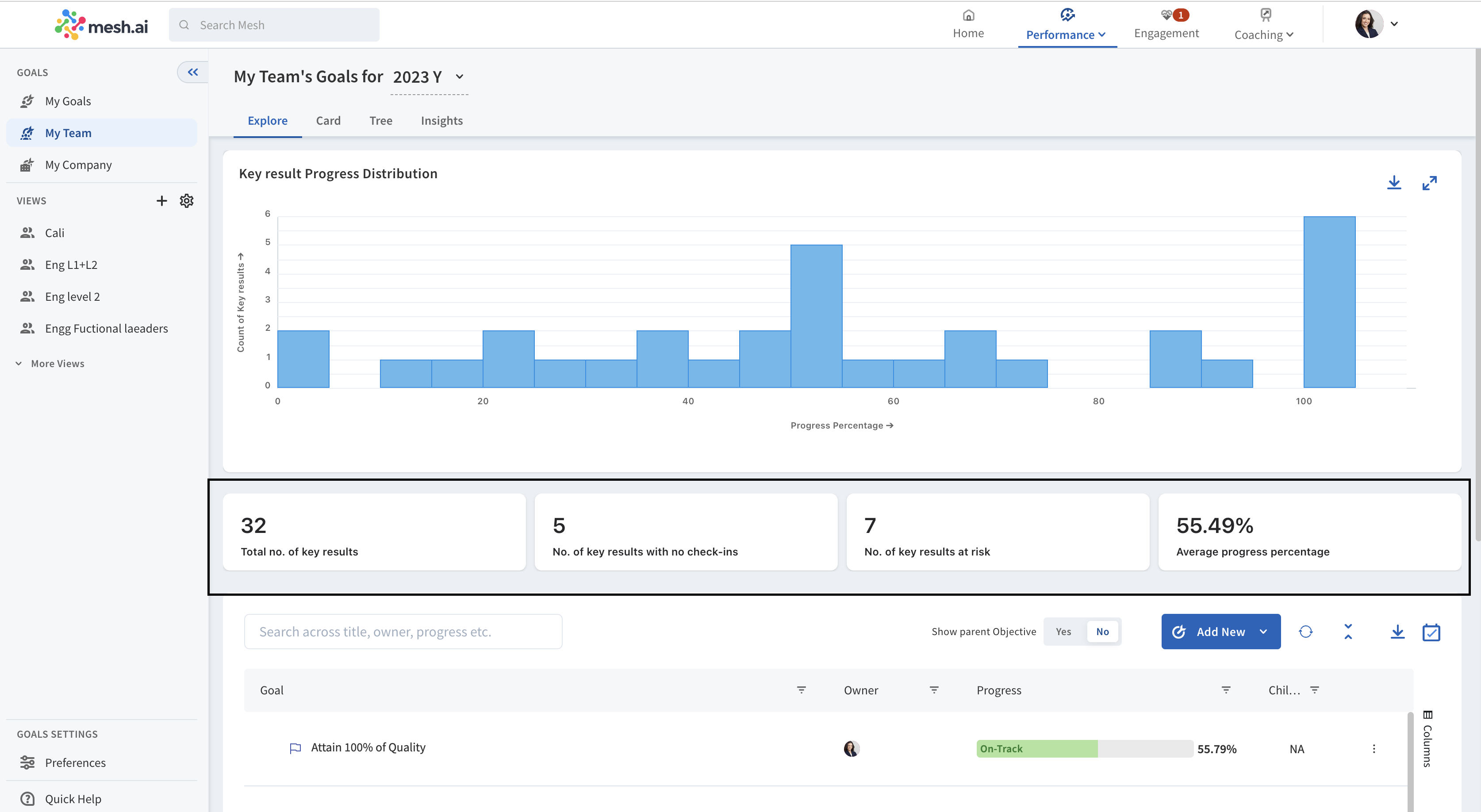Click the key results with no check-ins card
The height and width of the screenshot is (812, 1481).
click(686, 532)
